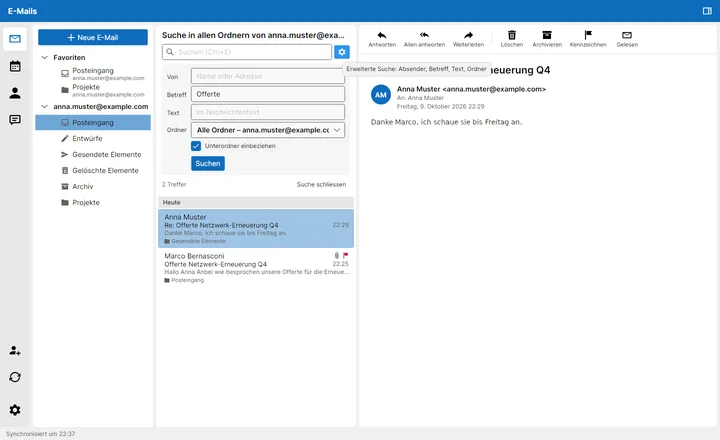The height and width of the screenshot is (440, 720).
Task: Click the Betreff field containing Offerte
Action: pyautogui.click(x=268, y=94)
